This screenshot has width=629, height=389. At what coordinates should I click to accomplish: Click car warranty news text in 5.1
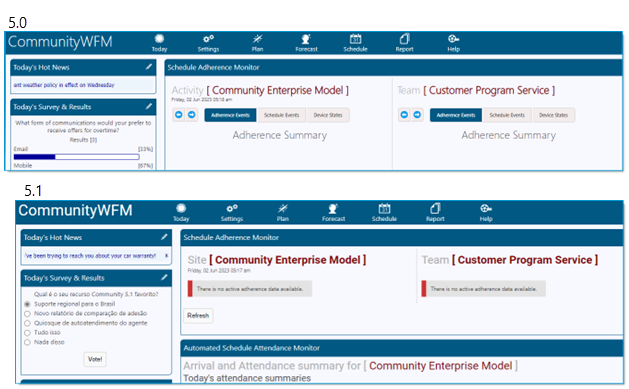coord(90,255)
